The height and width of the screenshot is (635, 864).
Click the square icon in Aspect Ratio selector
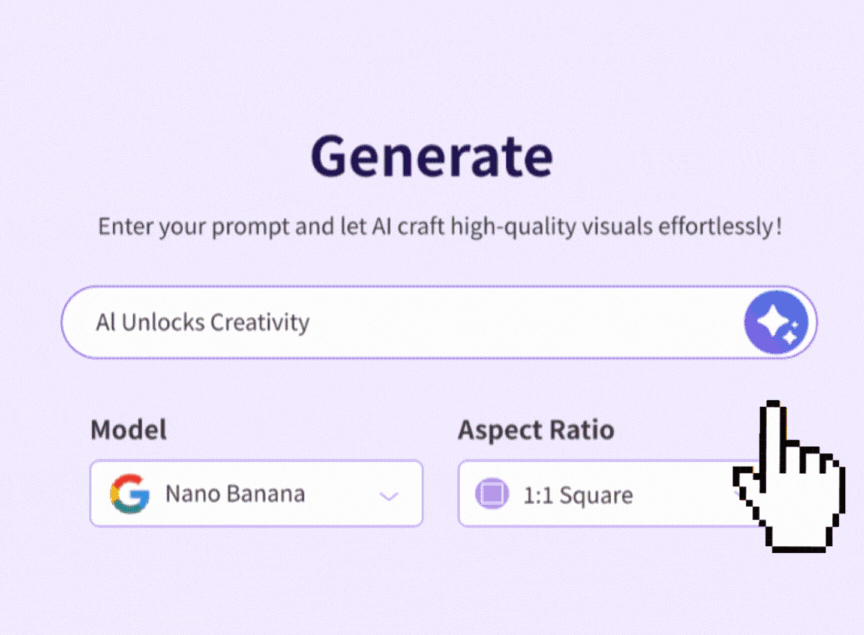pyautogui.click(x=491, y=493)
